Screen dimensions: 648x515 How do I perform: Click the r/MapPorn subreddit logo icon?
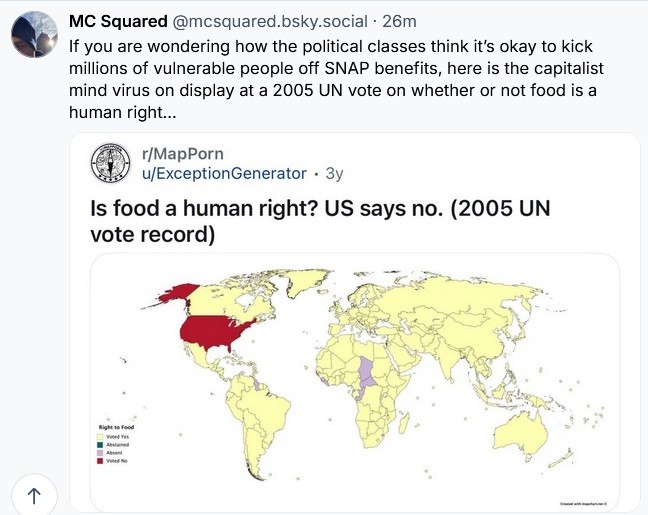[x=111, y=163]
